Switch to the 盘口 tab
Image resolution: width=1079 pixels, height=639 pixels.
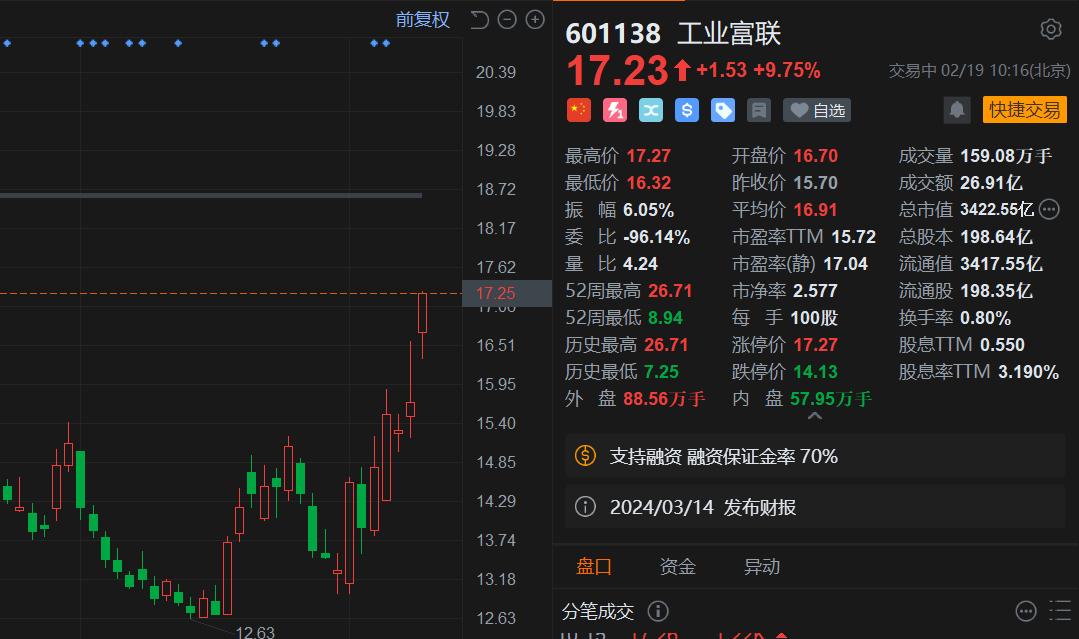pos(594,567)
